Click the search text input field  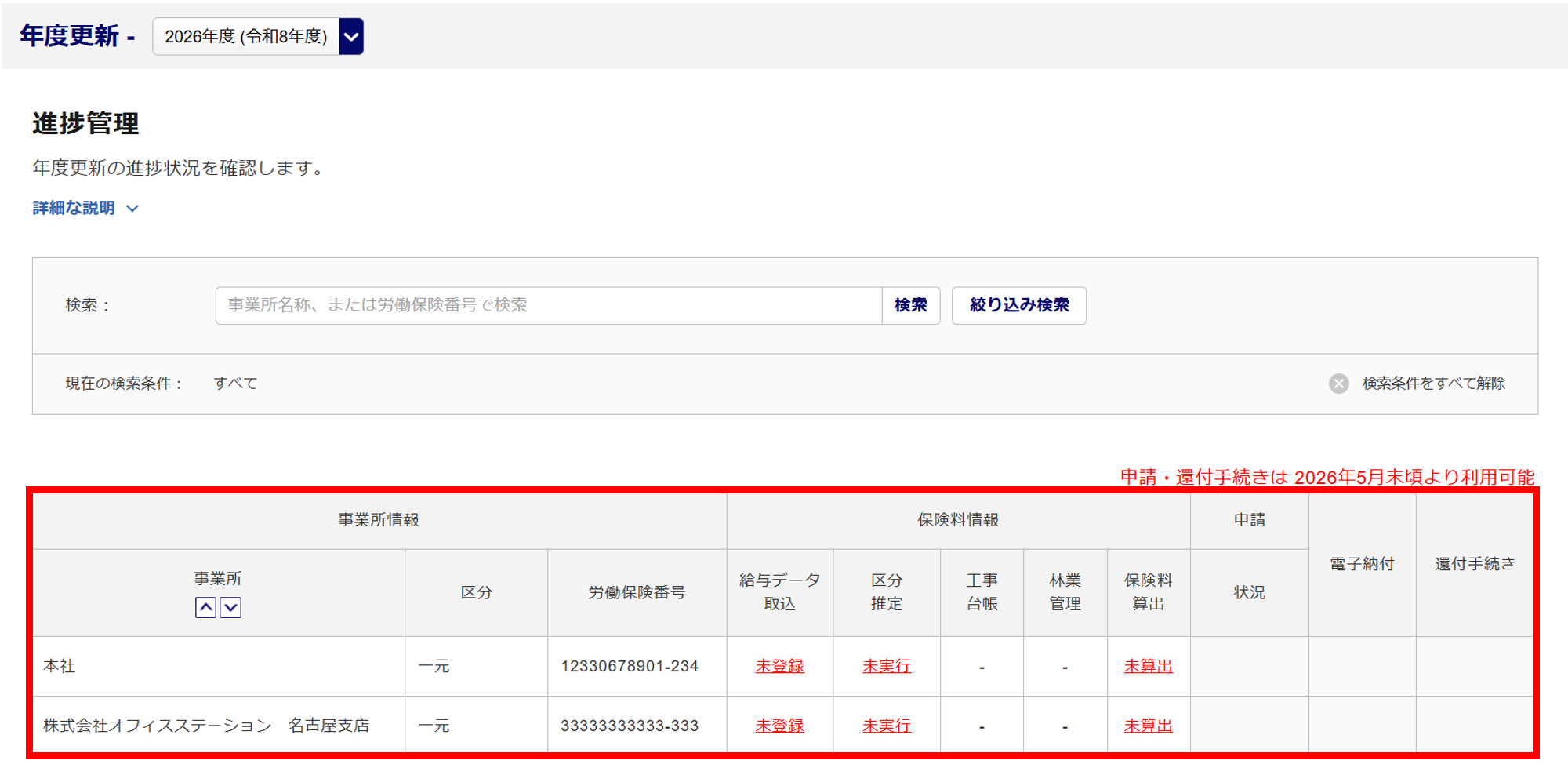[x=548, y=305]
